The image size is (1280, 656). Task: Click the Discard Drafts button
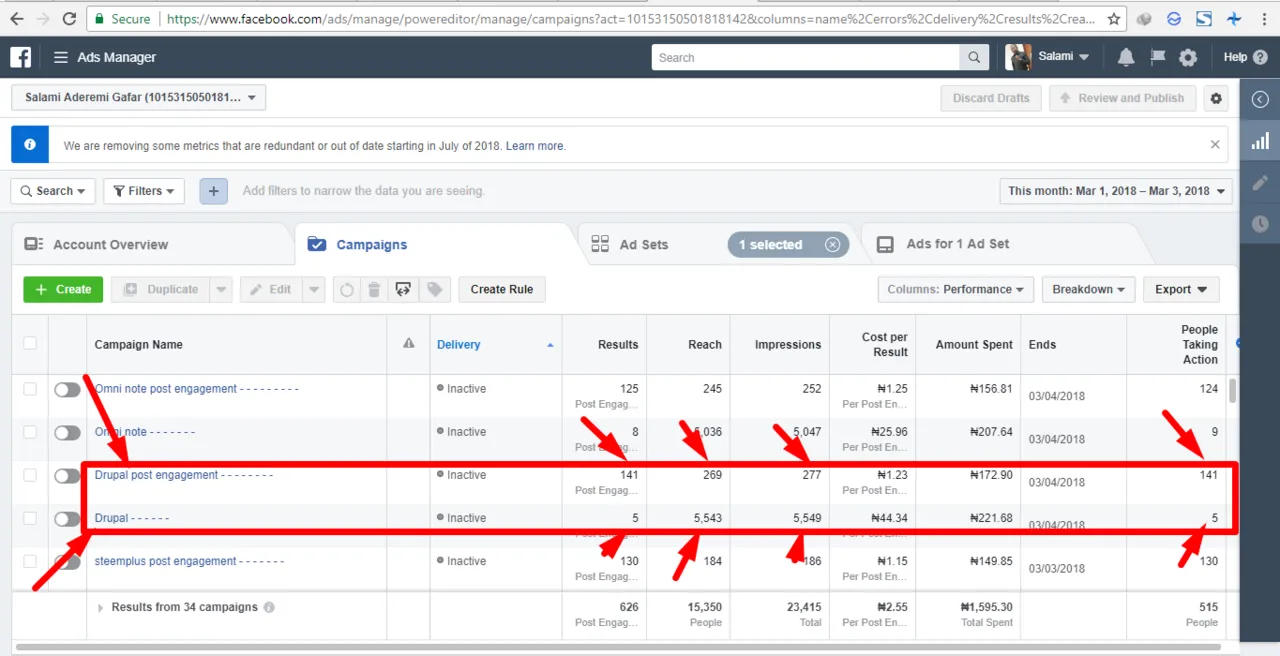click(x=991, y=98)
